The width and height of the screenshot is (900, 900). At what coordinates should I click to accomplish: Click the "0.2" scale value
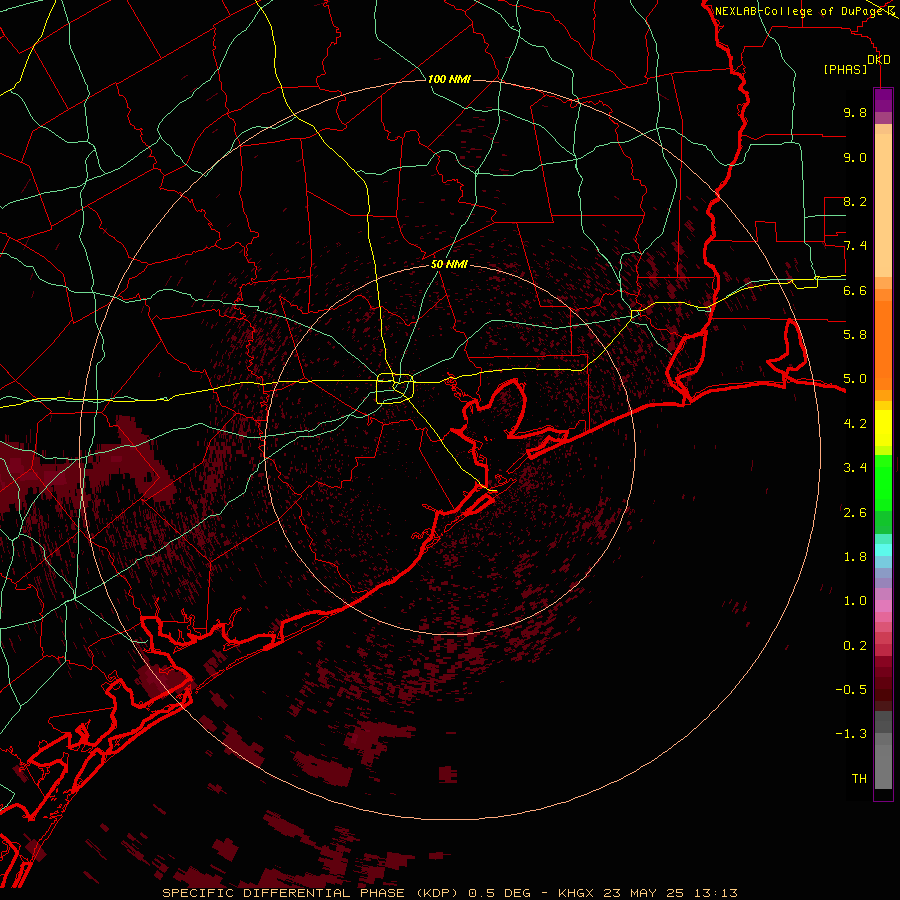point(855,646)
